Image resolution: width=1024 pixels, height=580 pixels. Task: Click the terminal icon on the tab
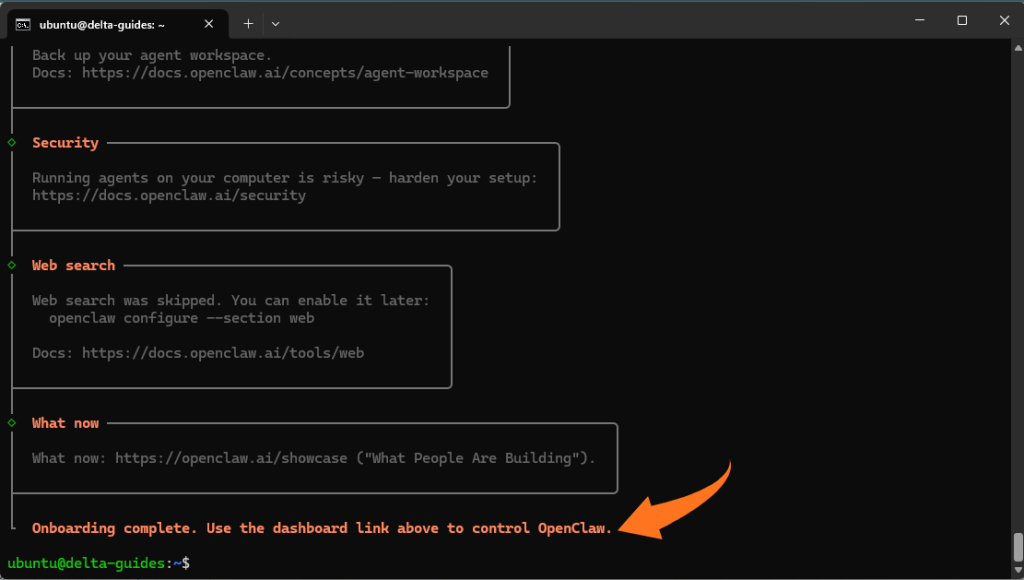pos(23,23)
